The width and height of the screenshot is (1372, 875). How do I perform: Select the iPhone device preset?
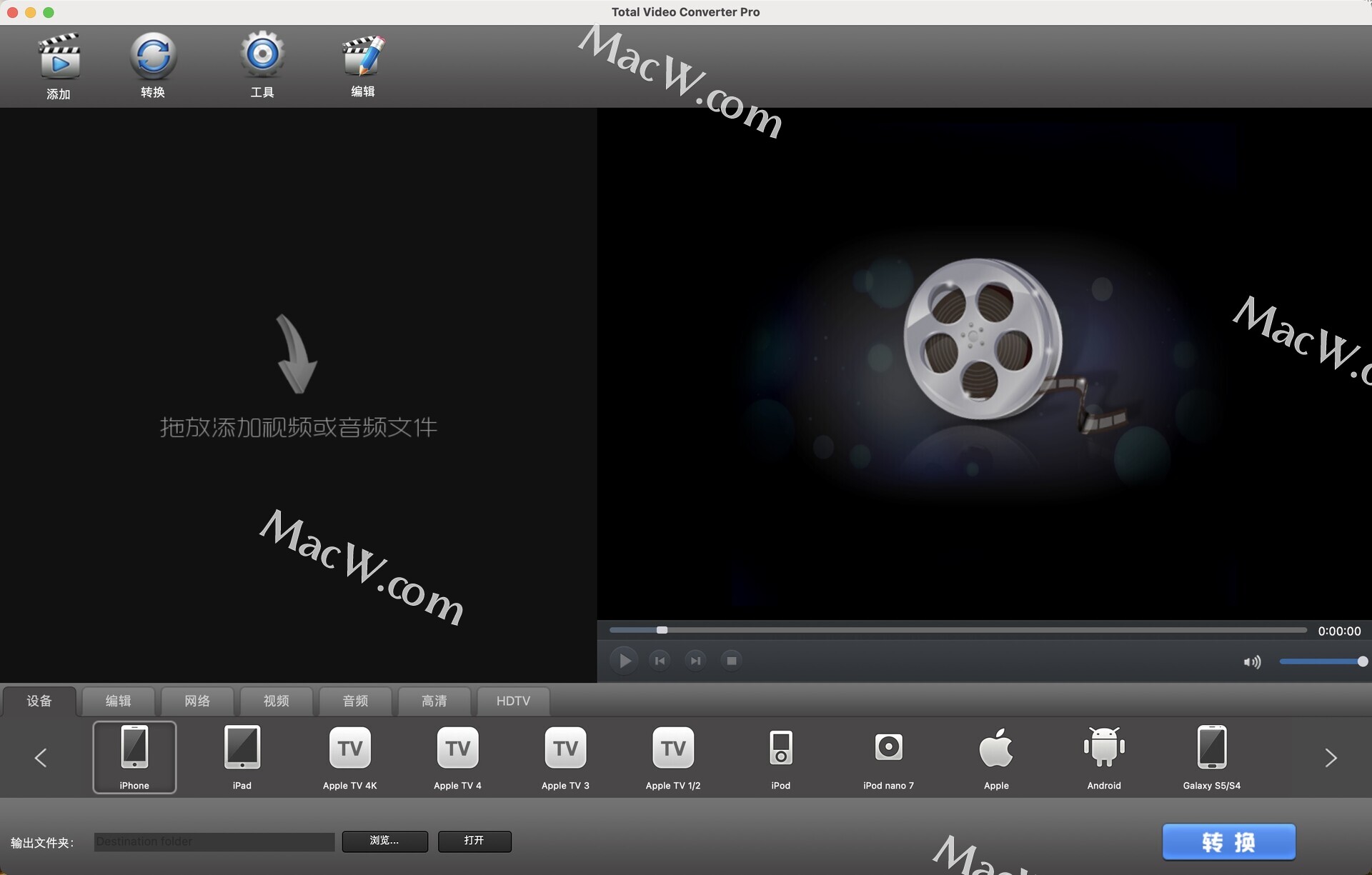pyautogui.click(x=134, y=756)
